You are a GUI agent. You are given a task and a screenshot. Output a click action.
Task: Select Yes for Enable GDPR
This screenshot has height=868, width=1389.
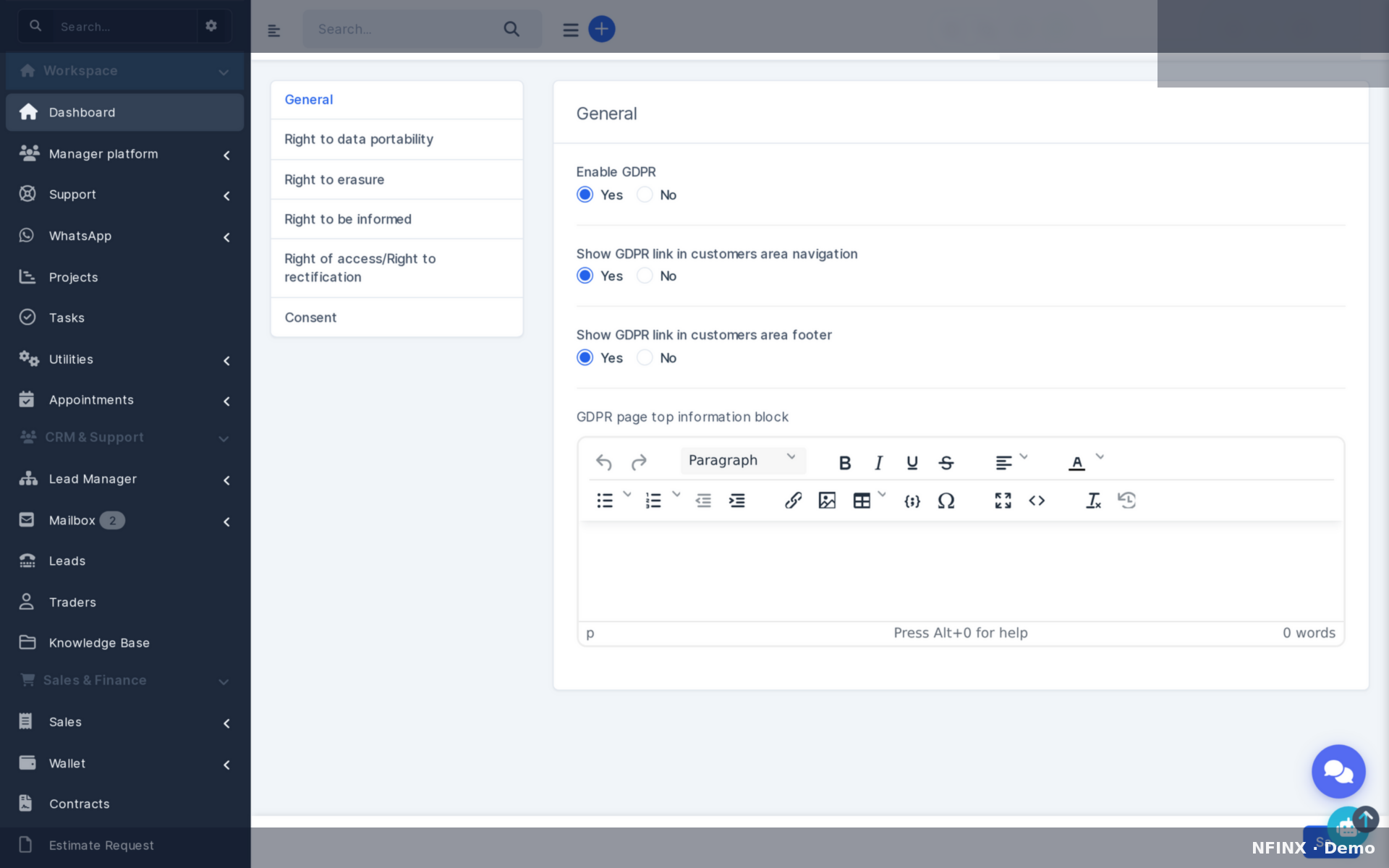(x=585, y=195)
